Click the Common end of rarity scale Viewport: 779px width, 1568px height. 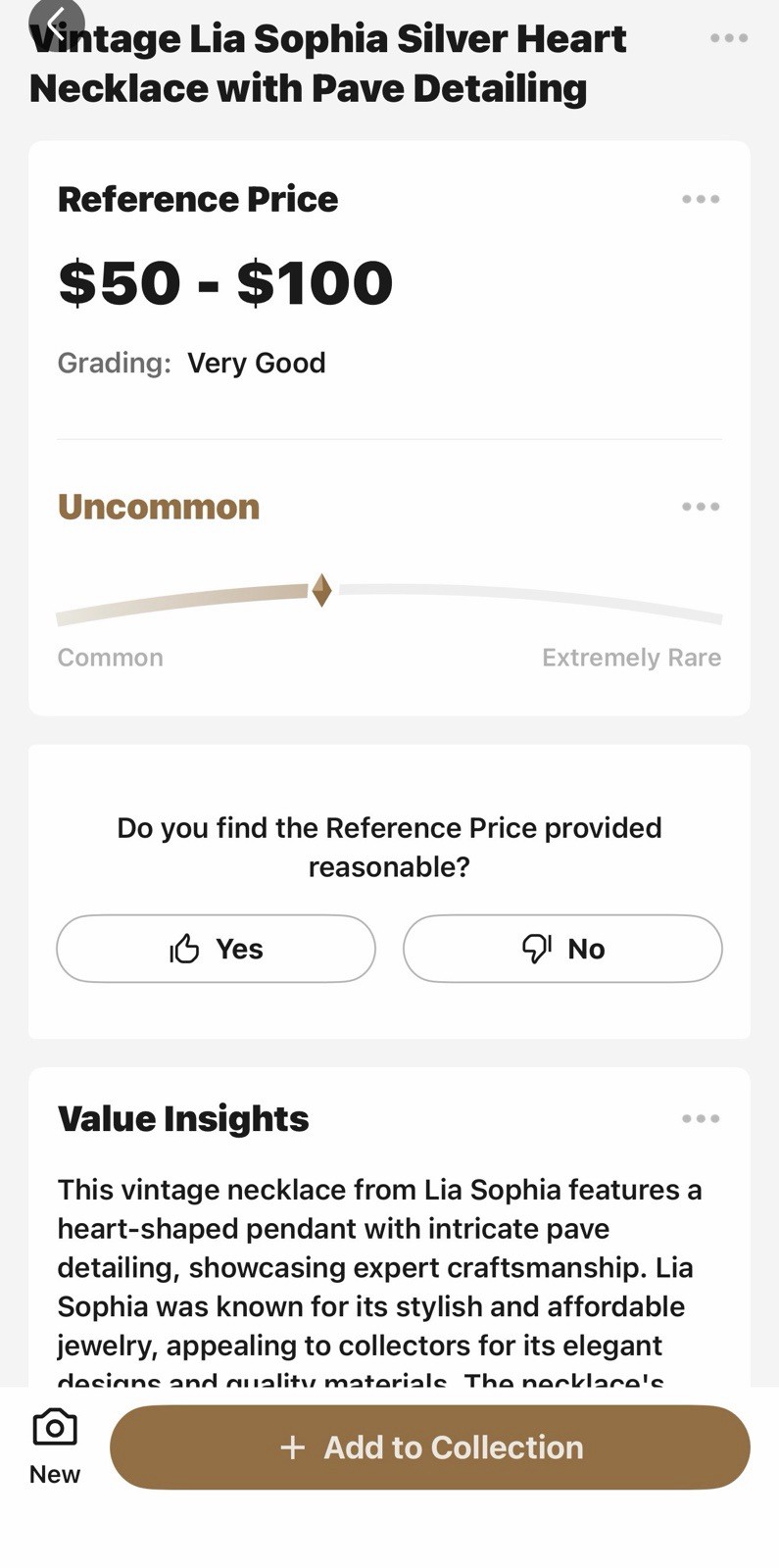coord(111,658)
